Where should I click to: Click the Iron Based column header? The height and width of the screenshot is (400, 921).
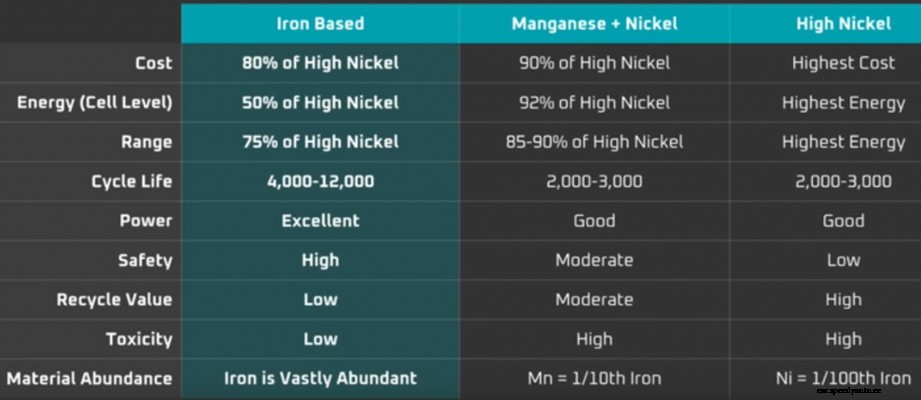320,23
